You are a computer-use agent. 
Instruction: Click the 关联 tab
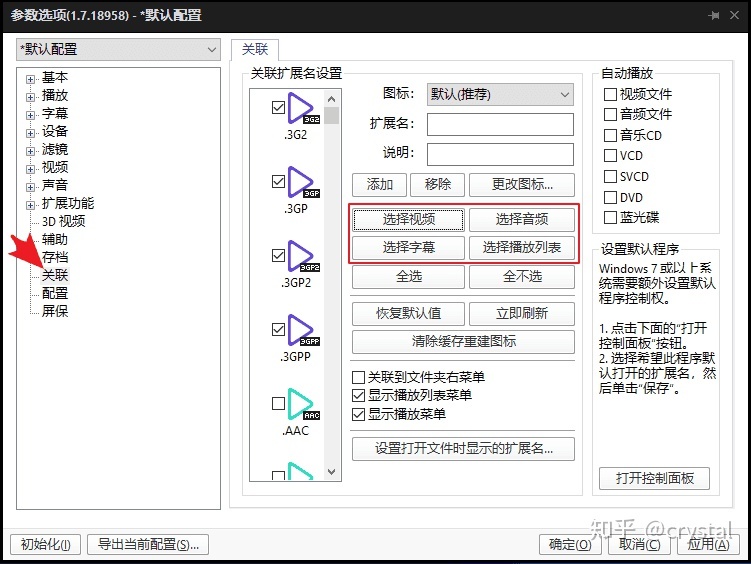click(x=255, y=50)
